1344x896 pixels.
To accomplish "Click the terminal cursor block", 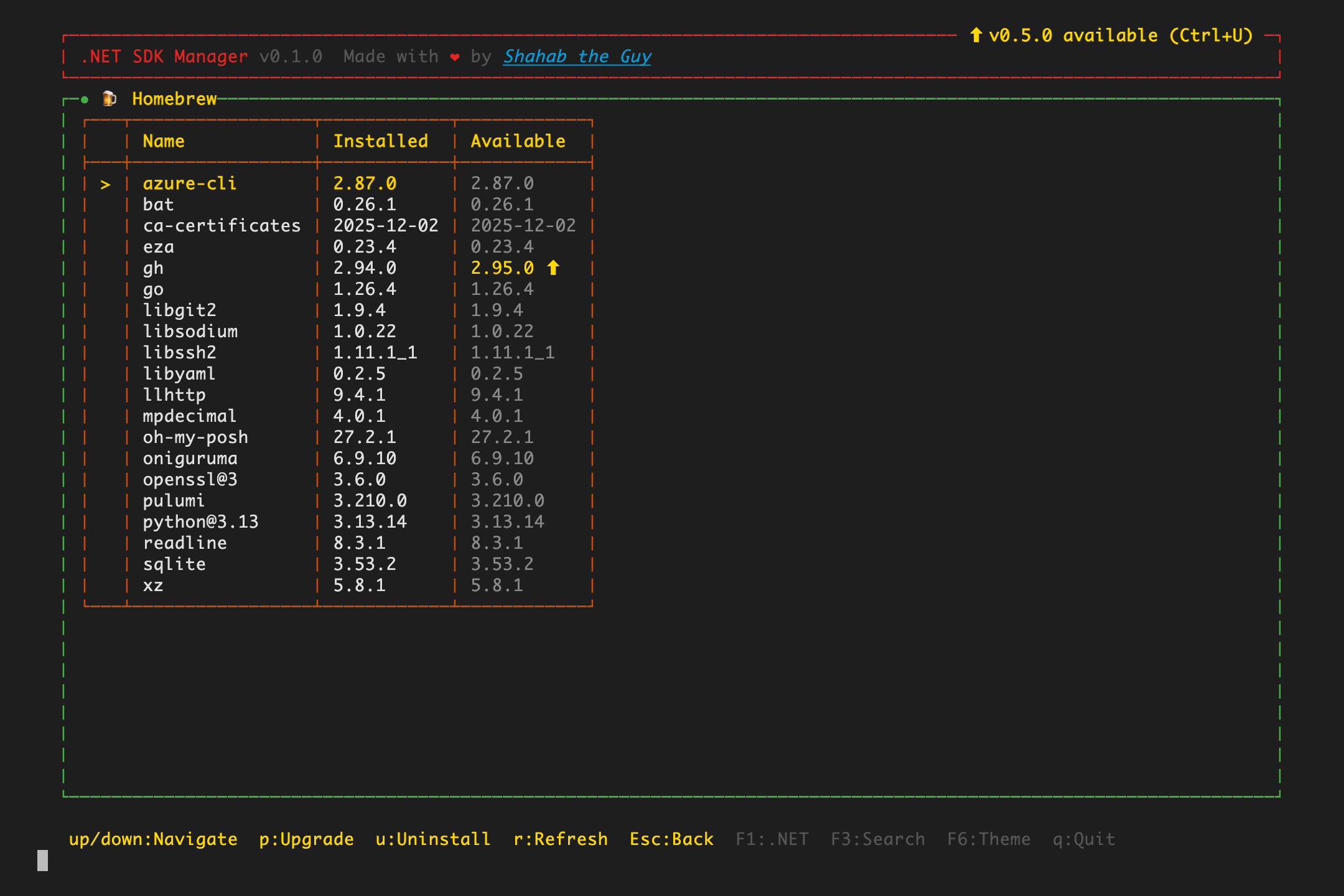I will [x=42, y=861].
